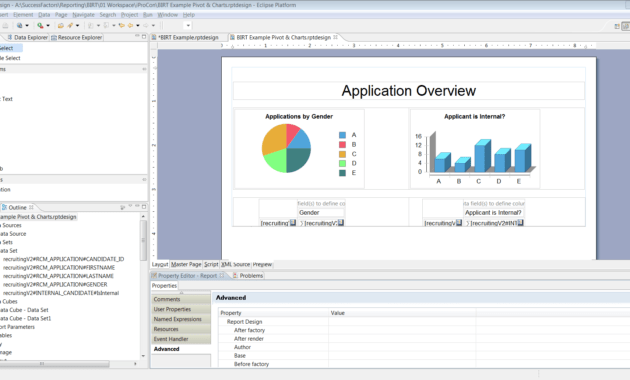Click the open perspective icon top right
630x380 pixels.
[x=617, y=26]
